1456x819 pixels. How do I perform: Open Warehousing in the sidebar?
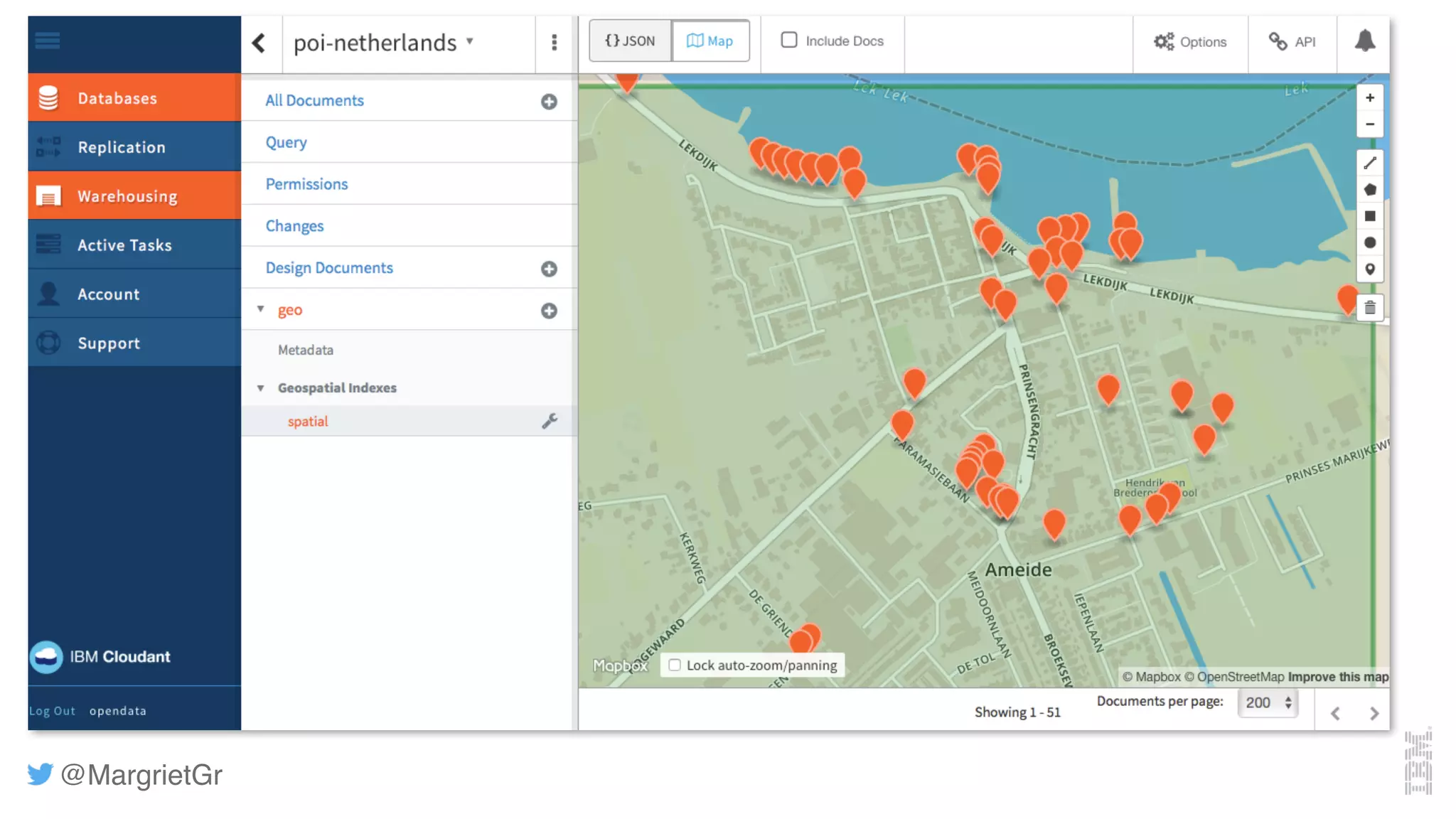pos(134,196)
